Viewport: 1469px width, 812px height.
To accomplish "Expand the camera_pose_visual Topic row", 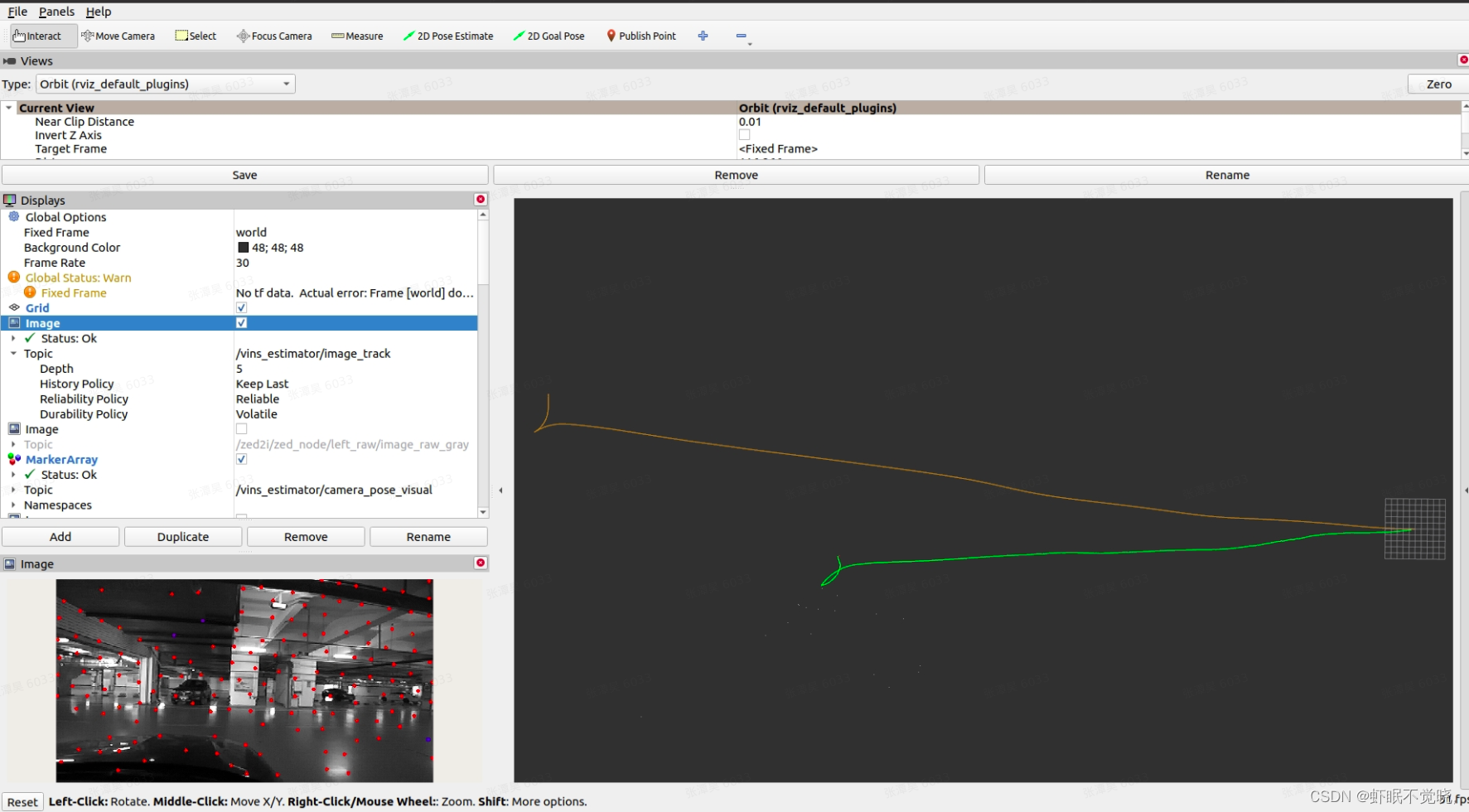I will [13, 490].
